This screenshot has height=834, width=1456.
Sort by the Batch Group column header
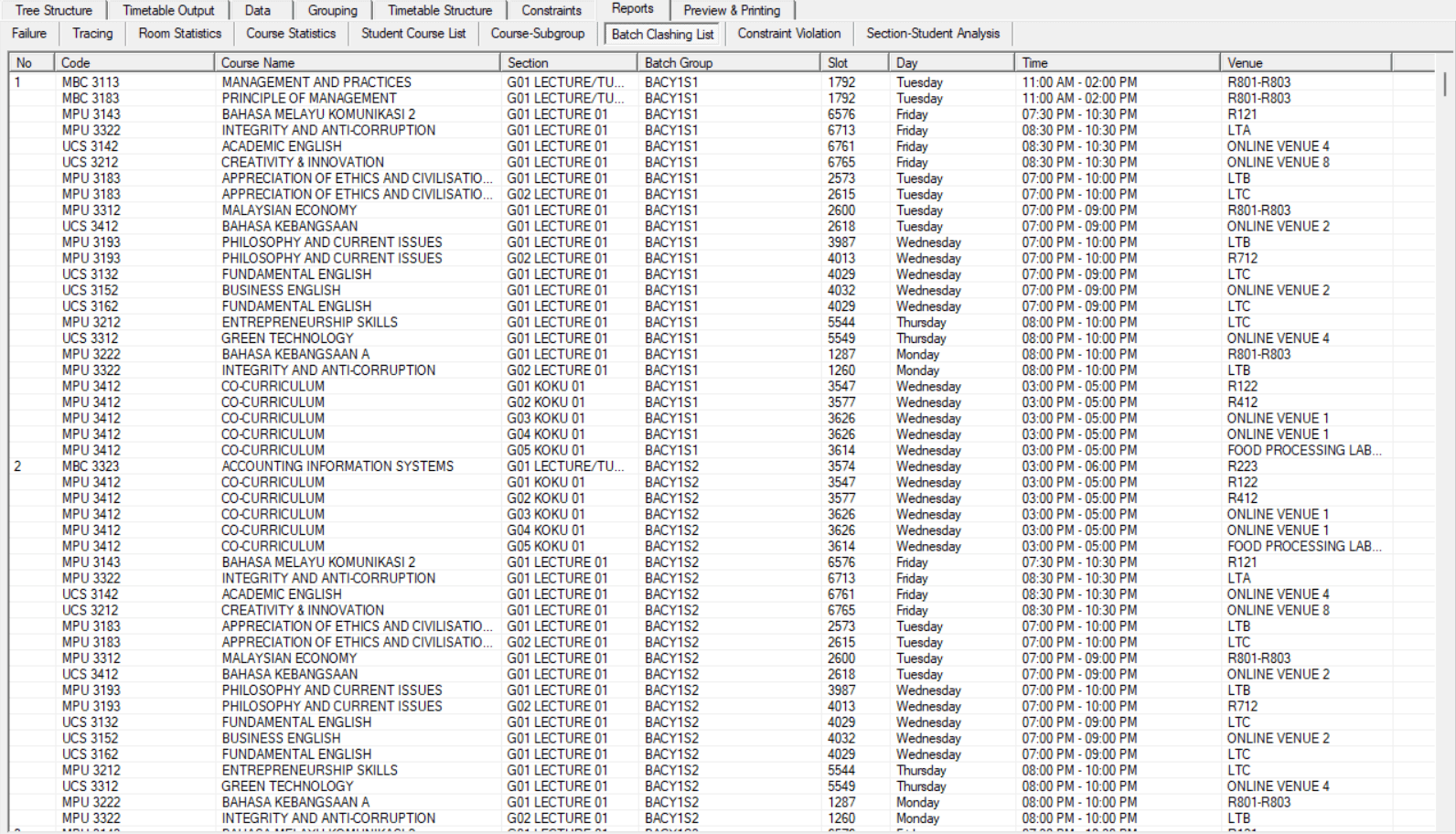pos(728,62)
